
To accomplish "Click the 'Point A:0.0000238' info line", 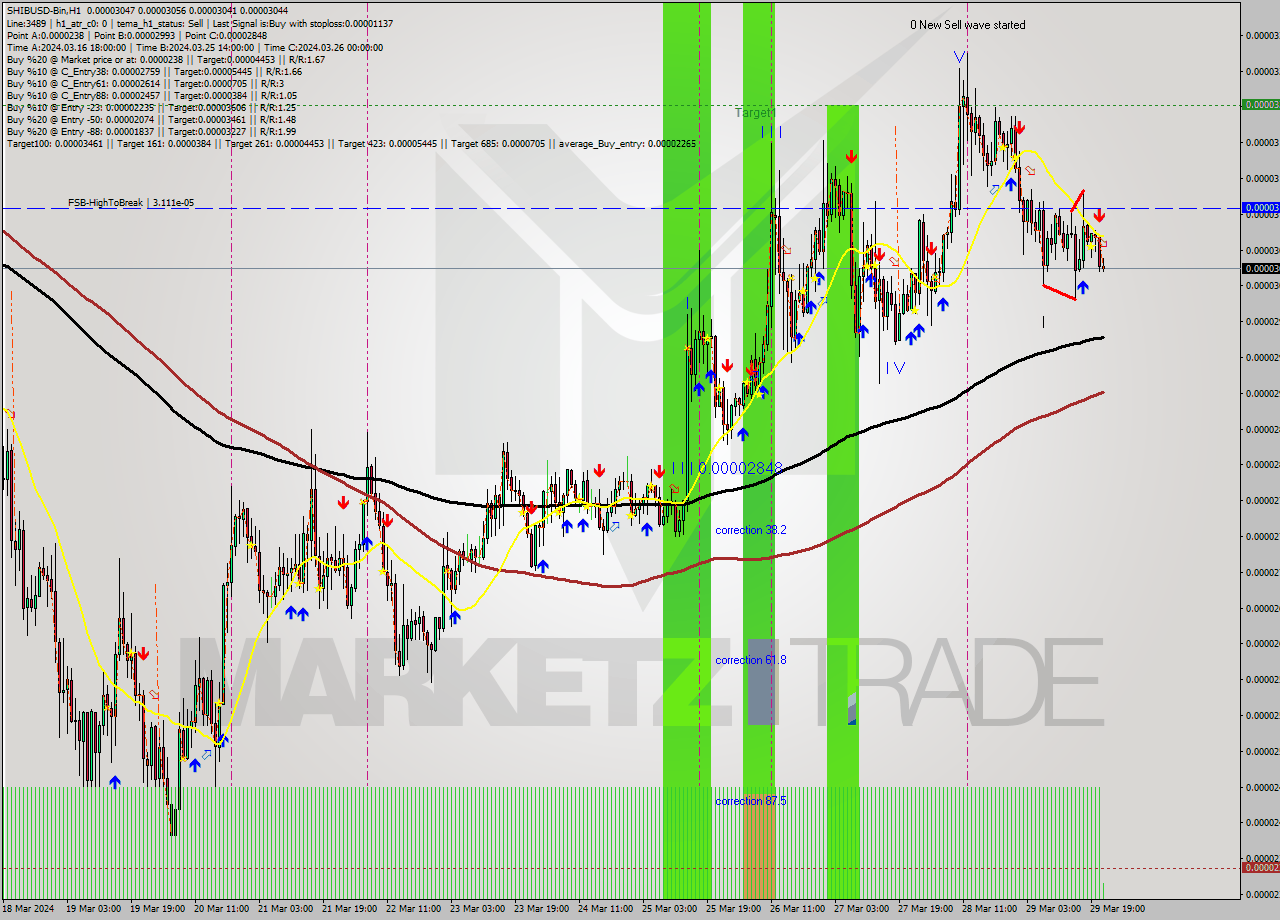I will (136, 35).
